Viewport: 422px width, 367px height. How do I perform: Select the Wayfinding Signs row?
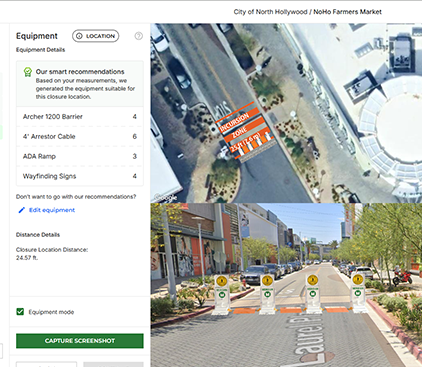tap(80, 176)
